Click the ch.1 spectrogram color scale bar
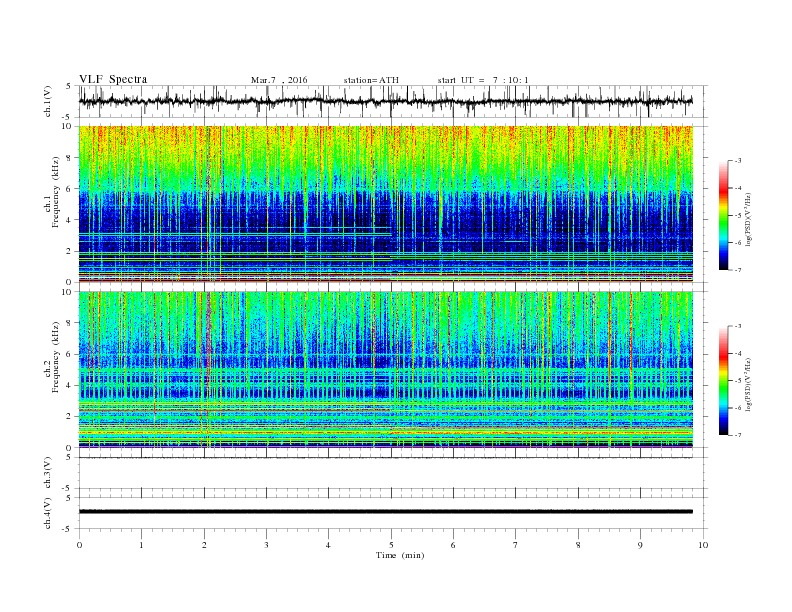The width and height of the screenshot is (792, 612). pyautogui.click(x=723, y=215)
